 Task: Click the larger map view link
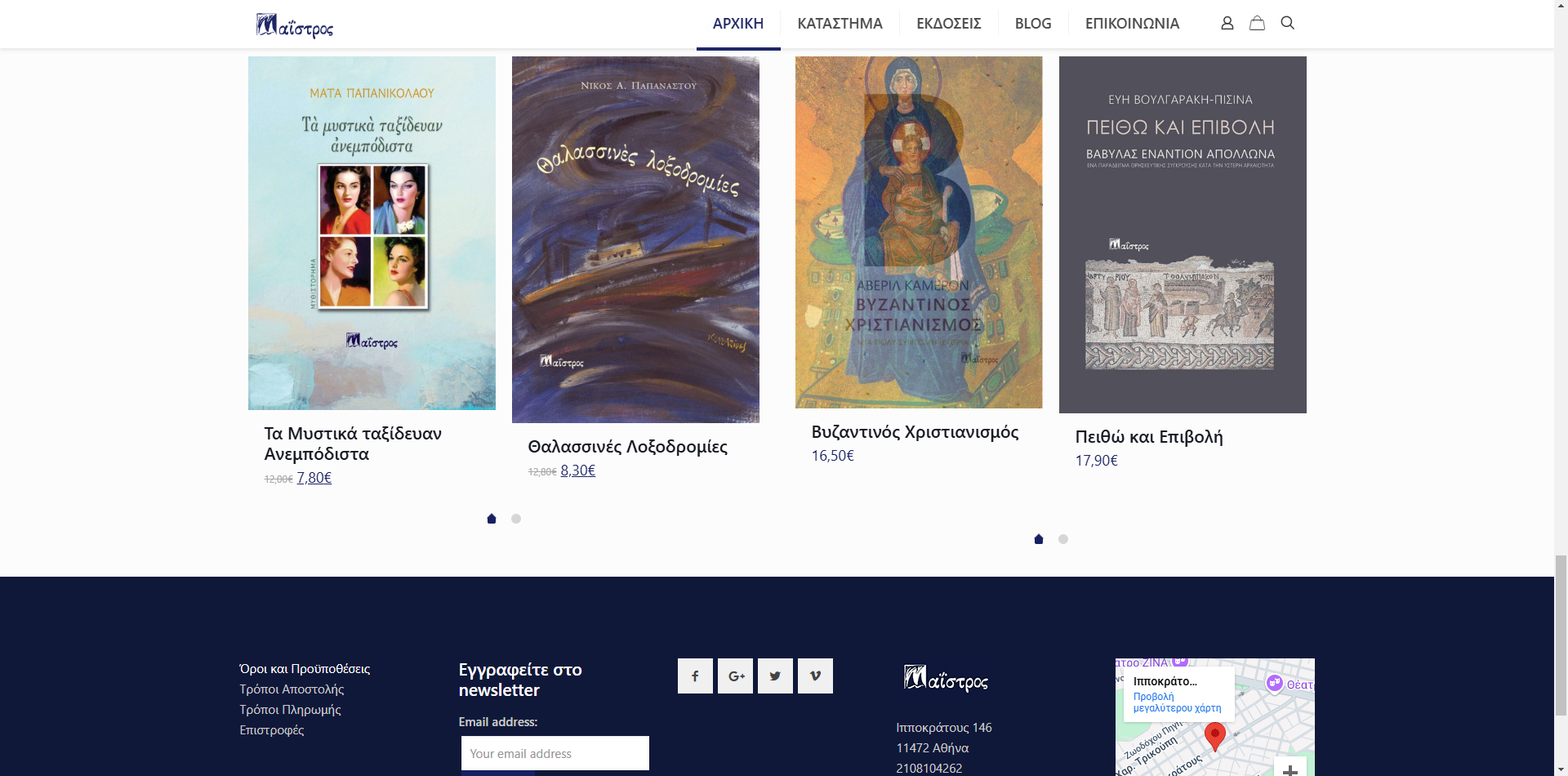pos(1177,702)
